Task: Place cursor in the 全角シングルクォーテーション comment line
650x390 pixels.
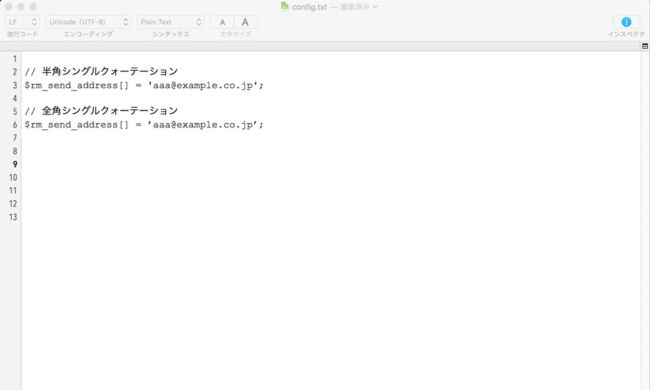Action: pos(101,111)
